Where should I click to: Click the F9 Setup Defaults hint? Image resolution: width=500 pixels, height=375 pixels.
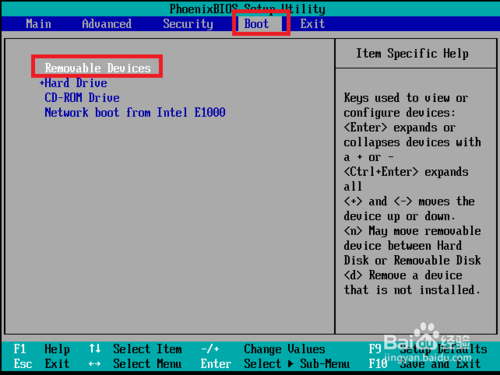pos(428,349)
